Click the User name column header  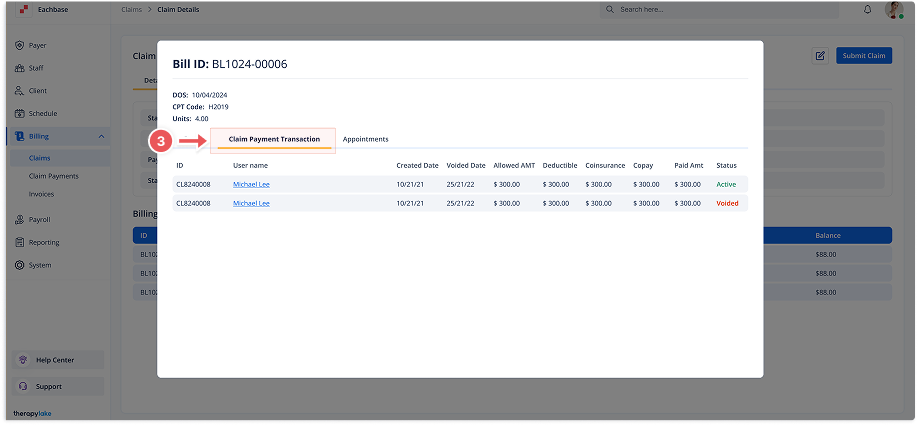tap(250, 166)
